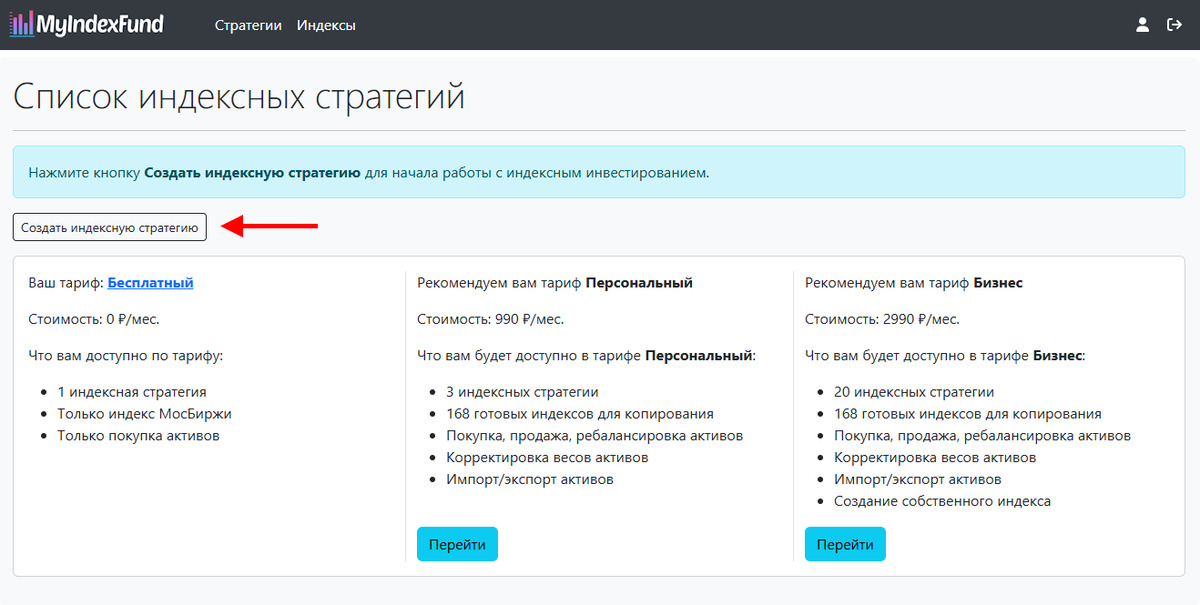Click the Рекомендуем вам тариф Бизнес heading

pos(914,283)
